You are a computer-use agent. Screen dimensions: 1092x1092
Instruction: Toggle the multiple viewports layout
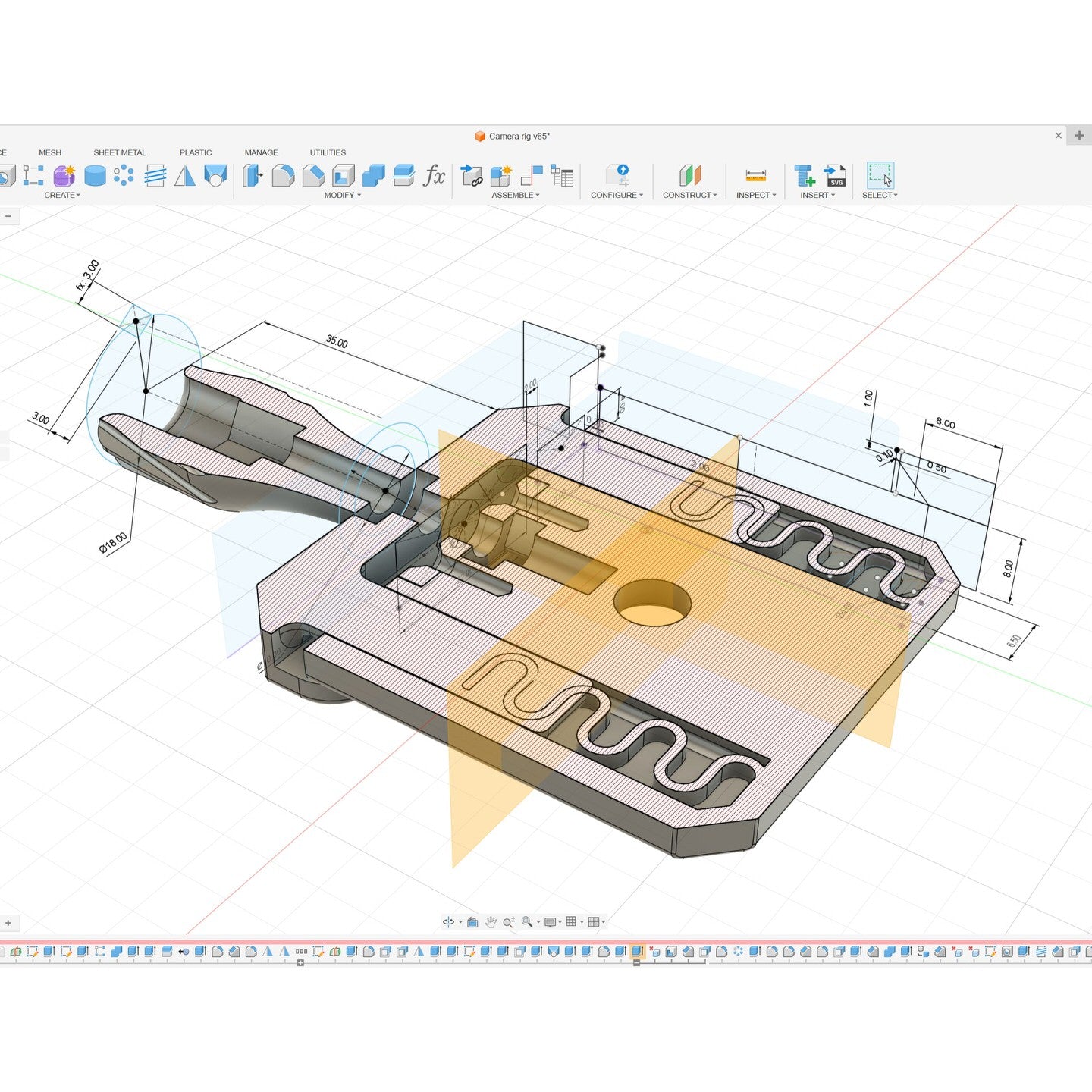(595, 921)
